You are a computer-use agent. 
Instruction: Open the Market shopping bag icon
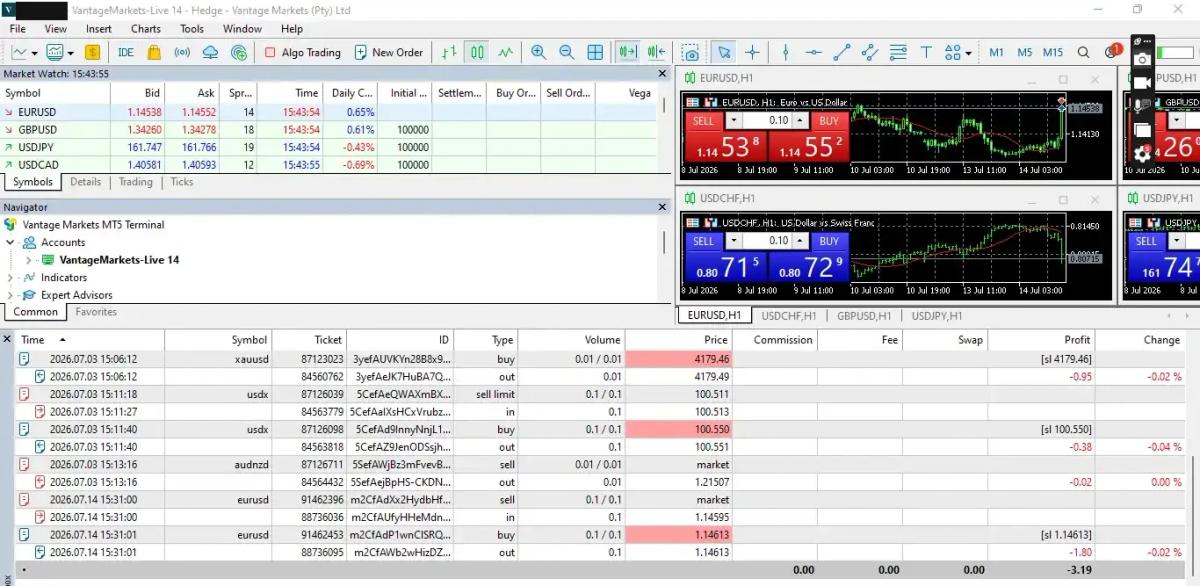click(x=154, y=52)
